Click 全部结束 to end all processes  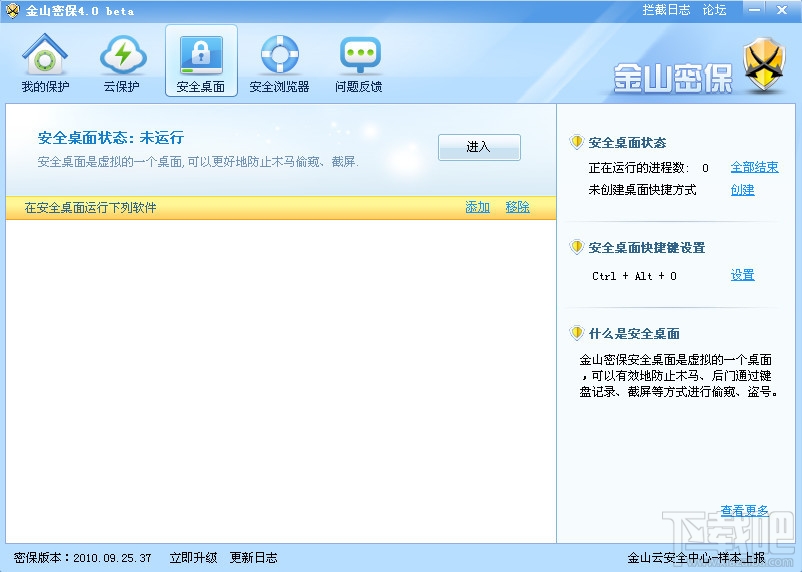pyautogui.click(x=754, y=167)
